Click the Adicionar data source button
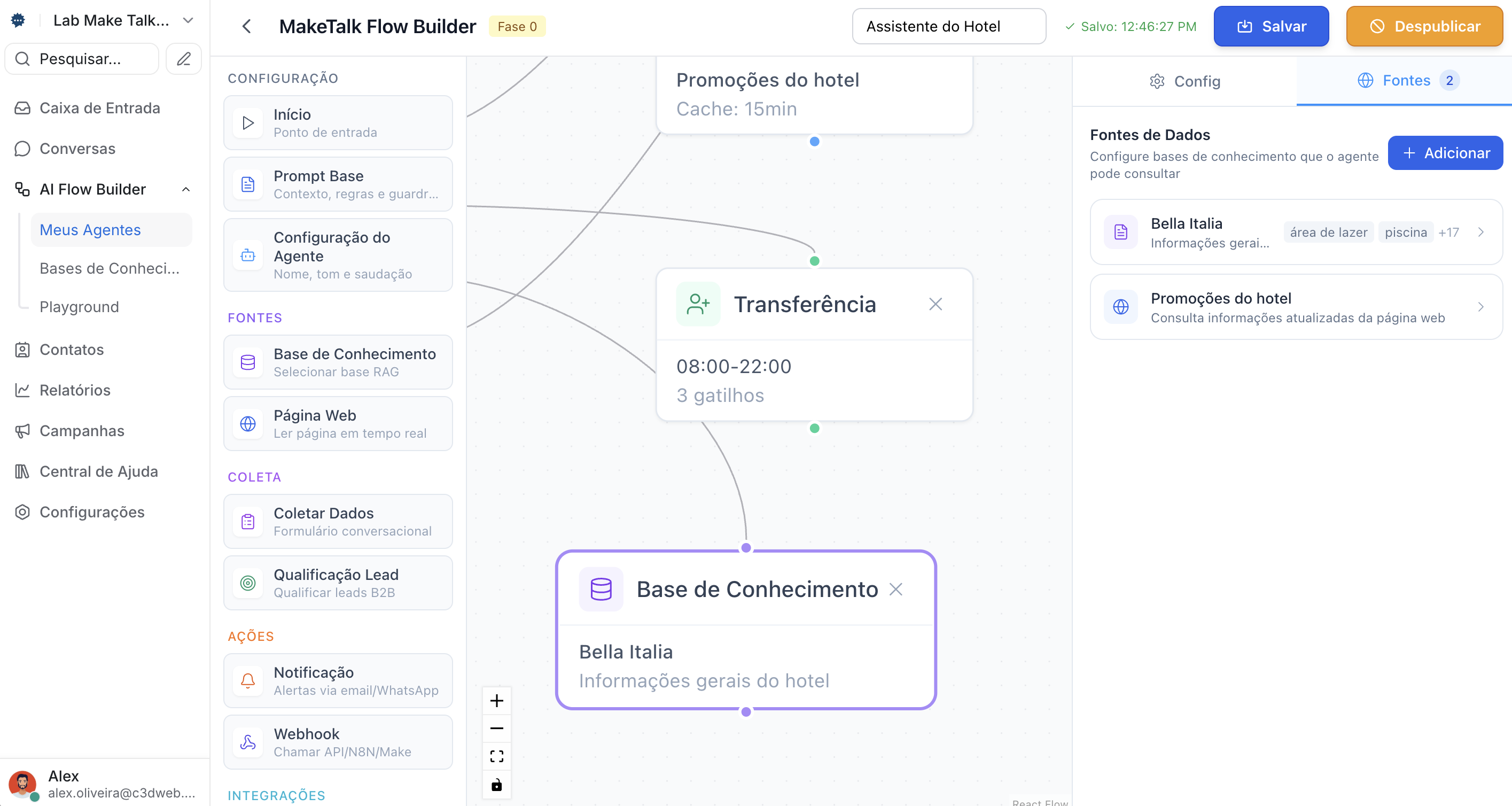1512x806 pixels. (x=1445, y=153)
